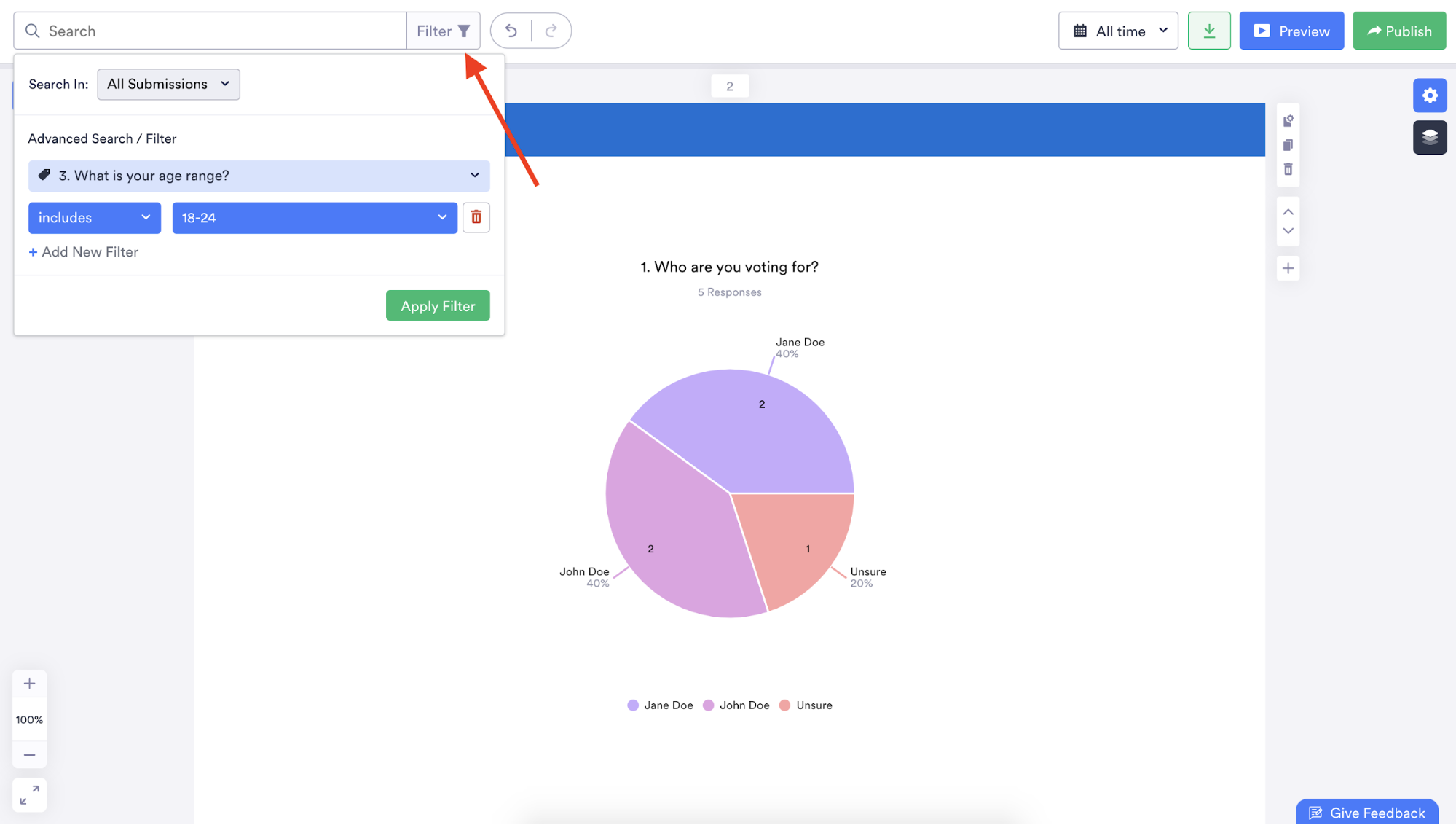The width and height of the screenshot is (1456, 825).
Task: Enter fullscreen with the expand arrows icon
Action: (29, 794)
